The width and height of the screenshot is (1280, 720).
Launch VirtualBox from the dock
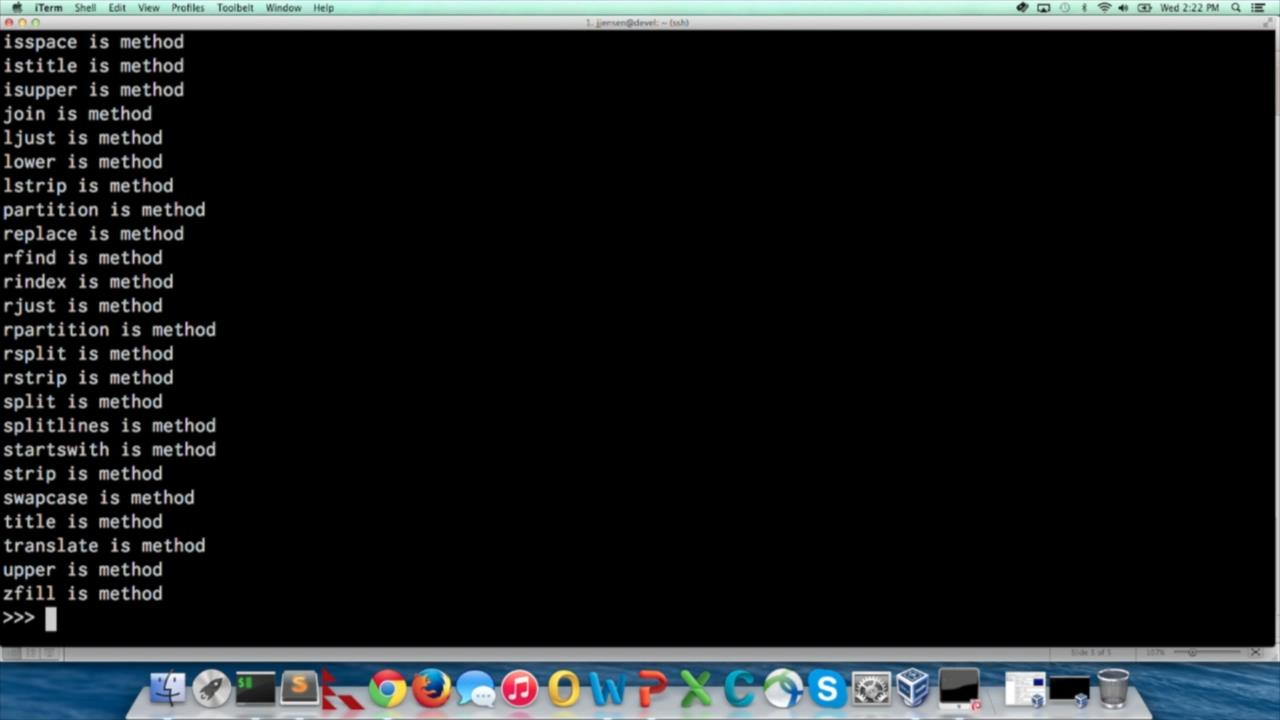(x=914, y=688)
